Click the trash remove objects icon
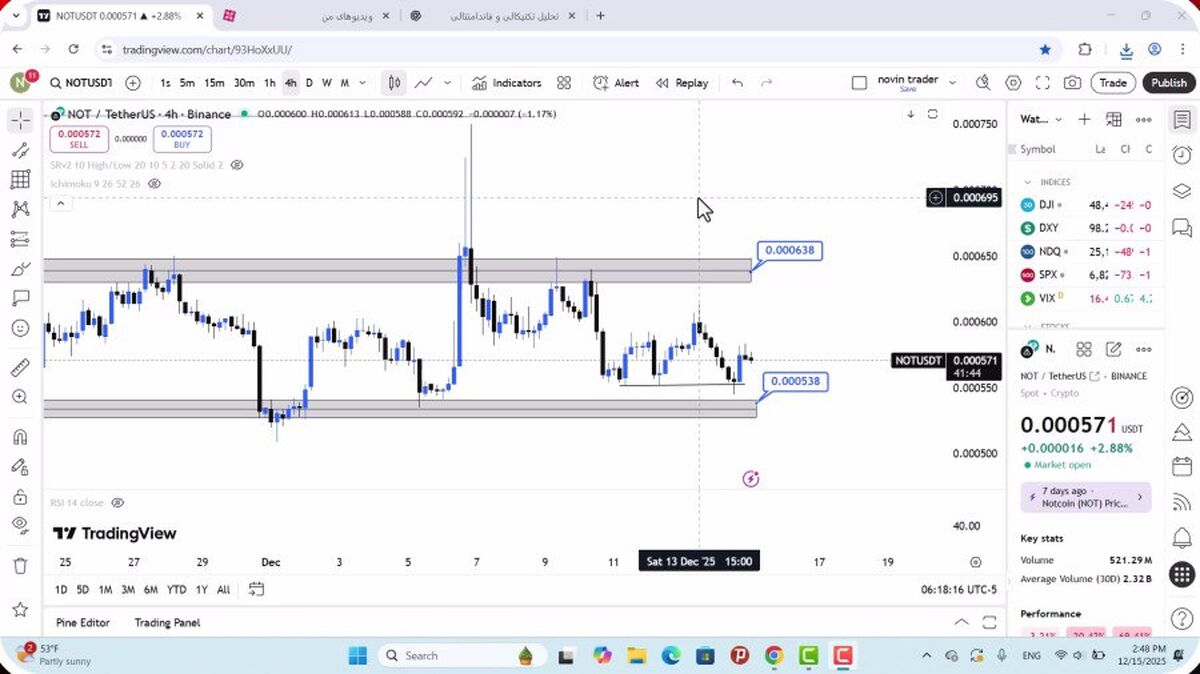This screenshot has height=674, width=1200. tap(20, 566)
